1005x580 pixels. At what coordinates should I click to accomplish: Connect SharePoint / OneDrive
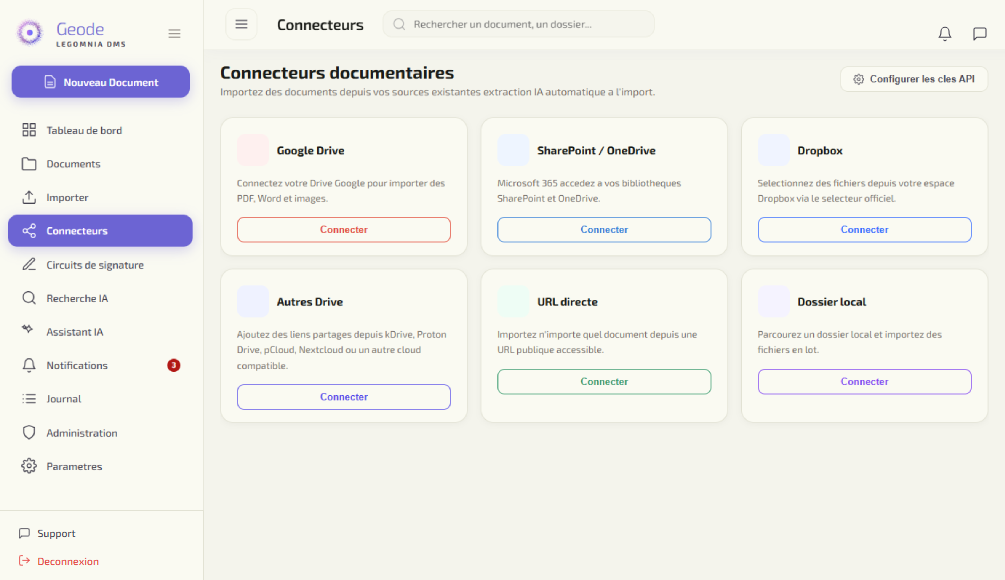coord(604,229)
